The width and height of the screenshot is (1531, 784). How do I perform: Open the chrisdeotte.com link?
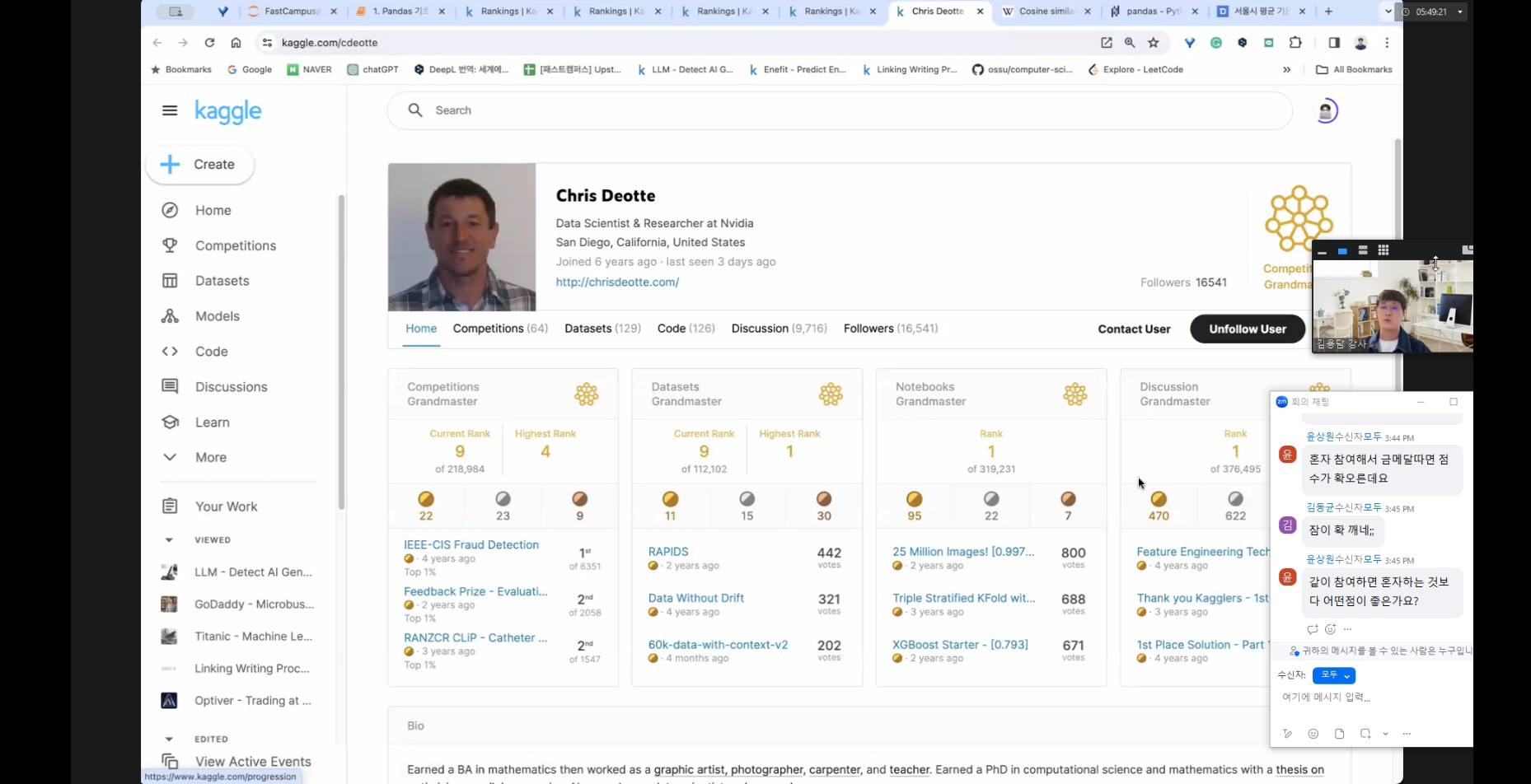pos(617,282)
